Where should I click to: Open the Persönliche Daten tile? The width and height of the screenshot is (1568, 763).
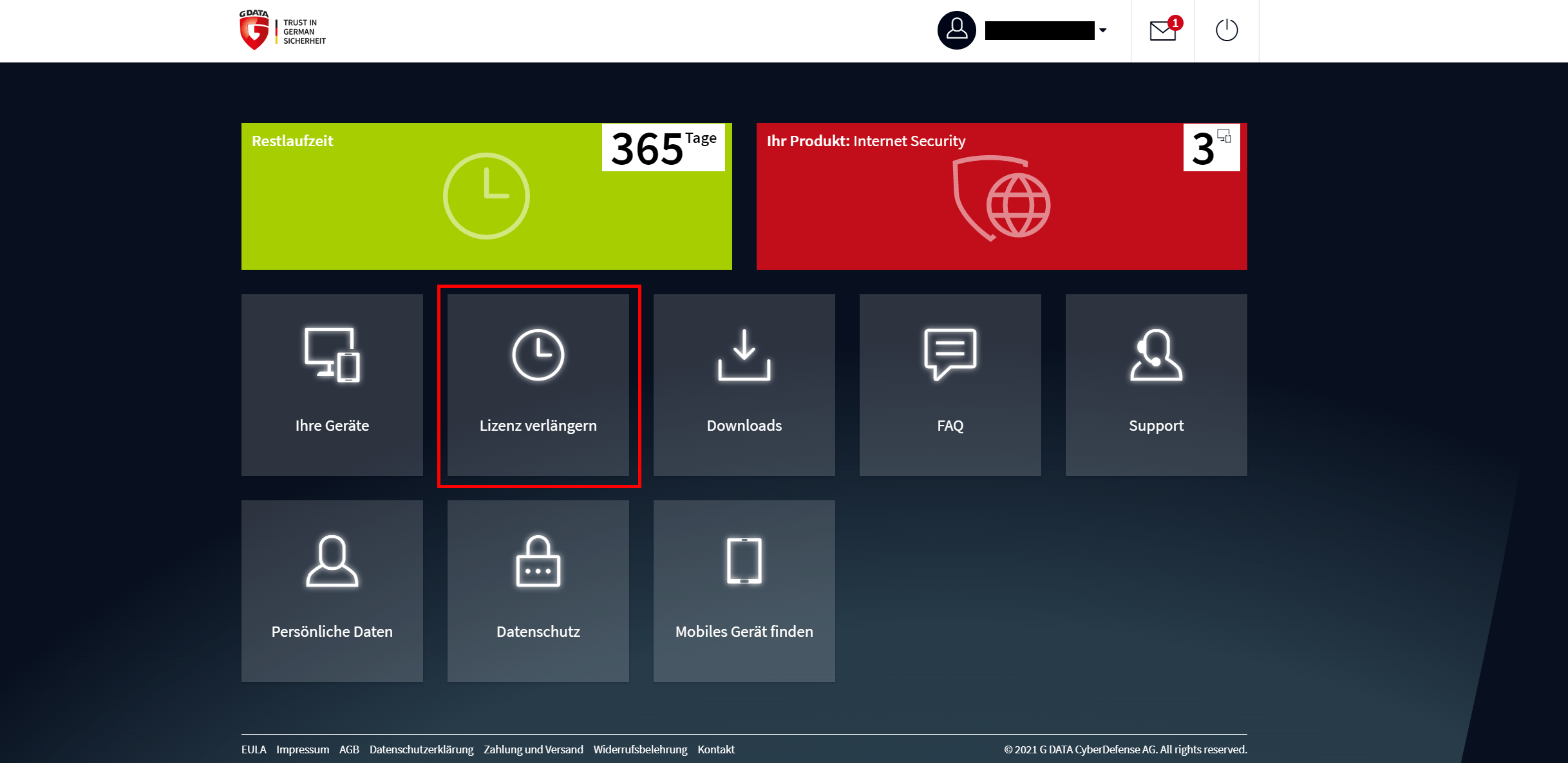[332, 590]
